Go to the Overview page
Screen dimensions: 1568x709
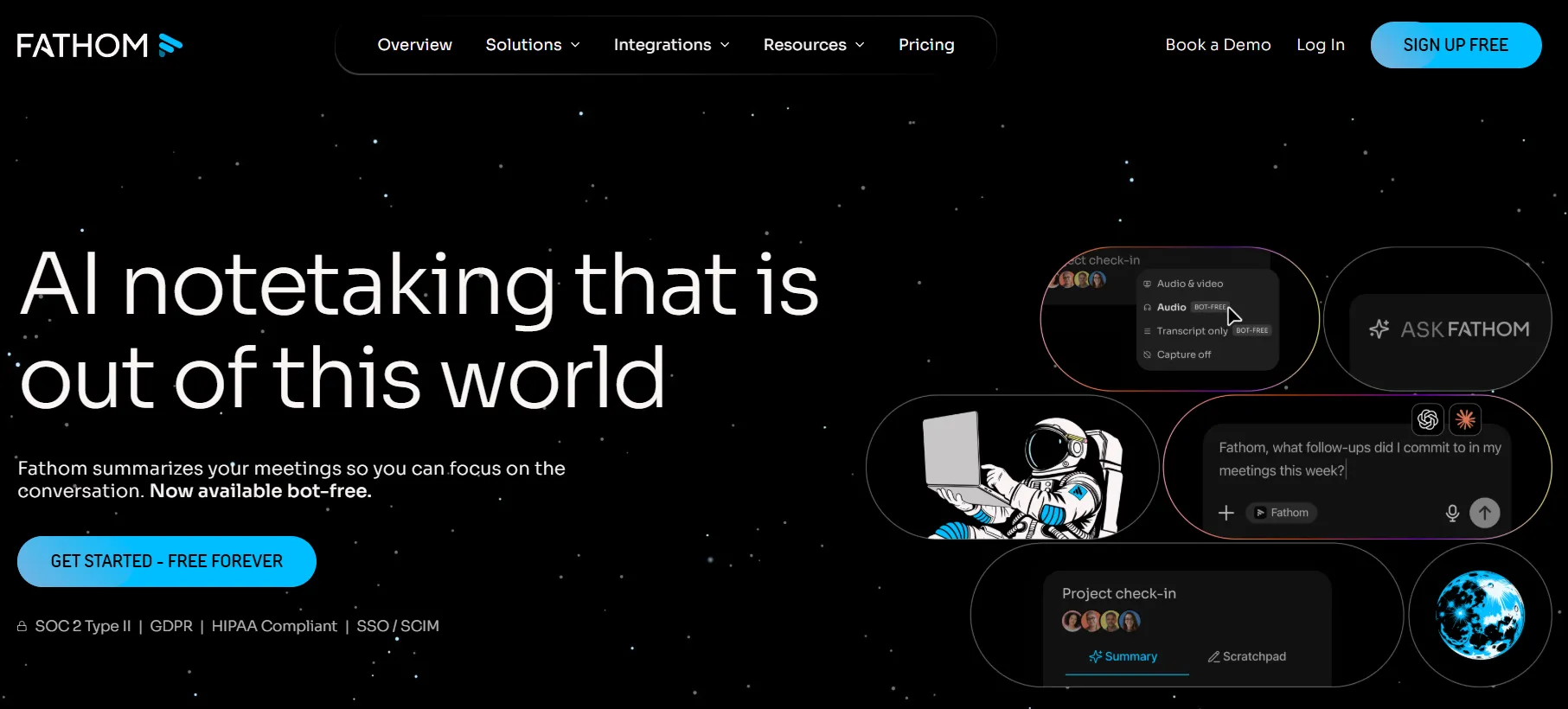pyautogui.click(x=415, y=45)
